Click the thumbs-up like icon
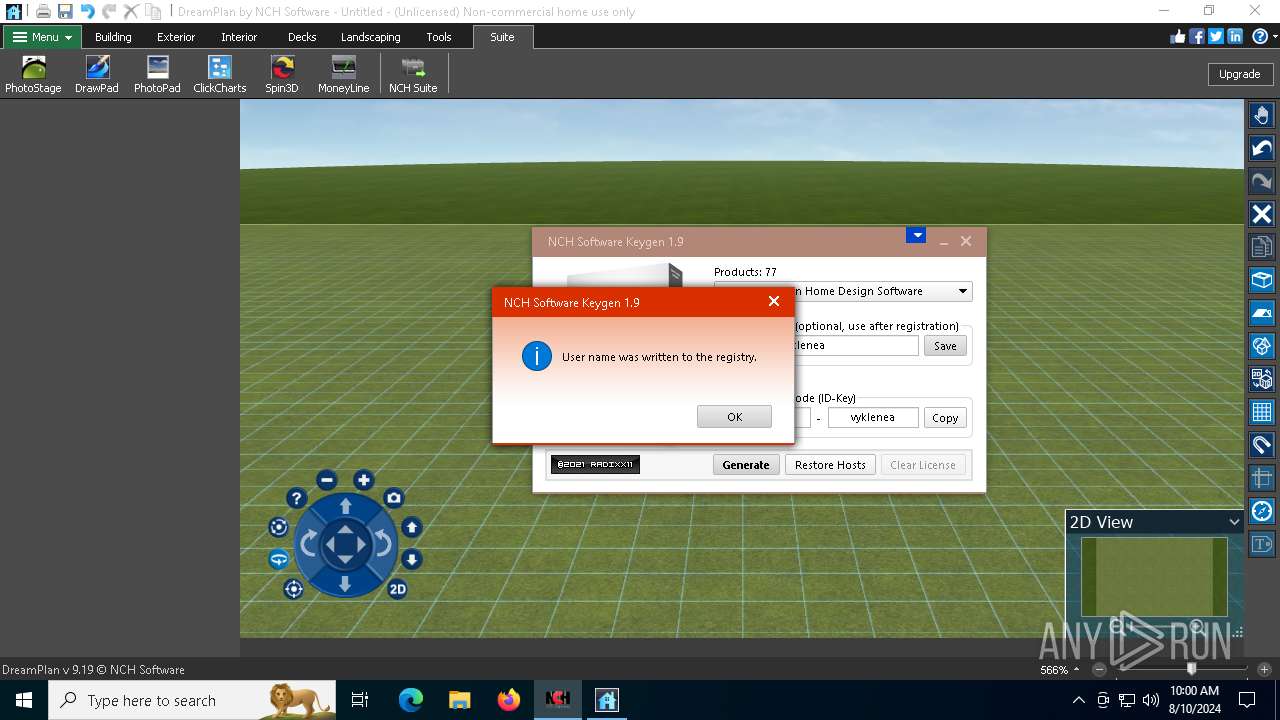The width and height of the screenshot is (1280, 720). point(1178,36)
